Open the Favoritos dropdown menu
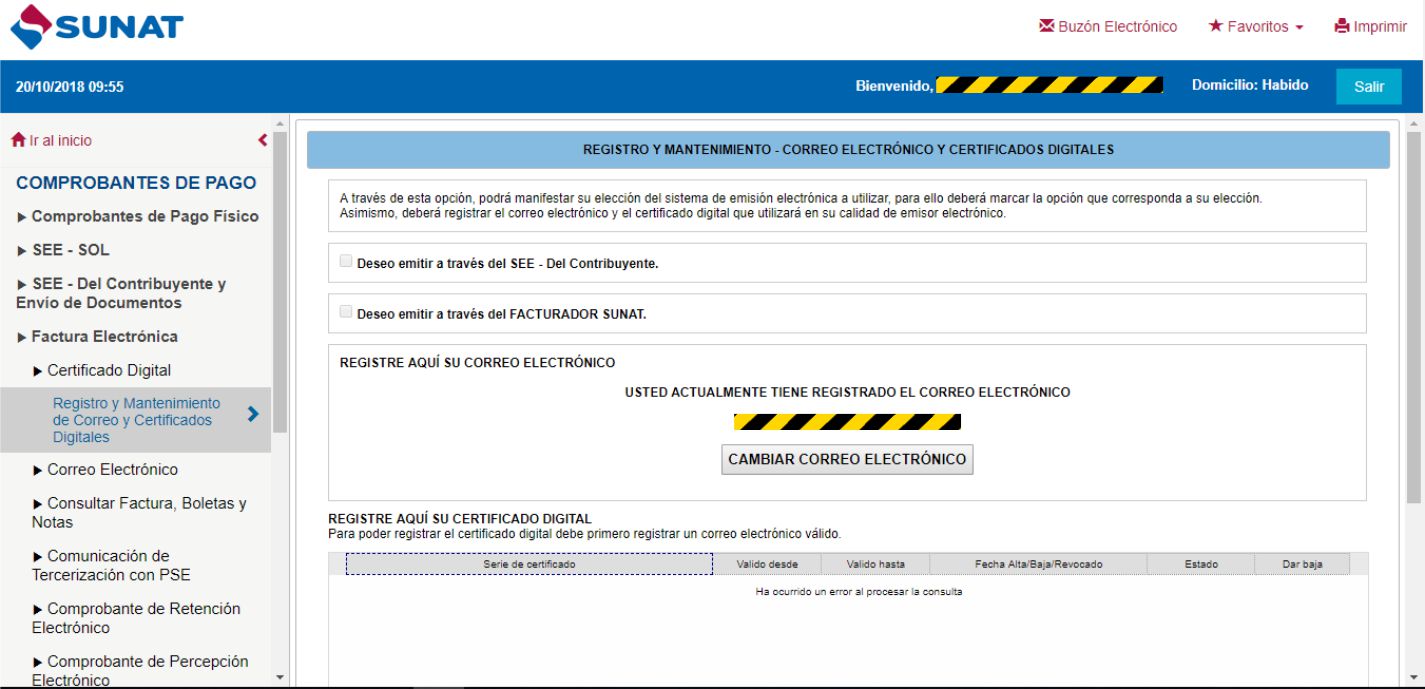The height and width of the screenshot is (689, 1425). pyautogui.click(x=1256, y=27)
